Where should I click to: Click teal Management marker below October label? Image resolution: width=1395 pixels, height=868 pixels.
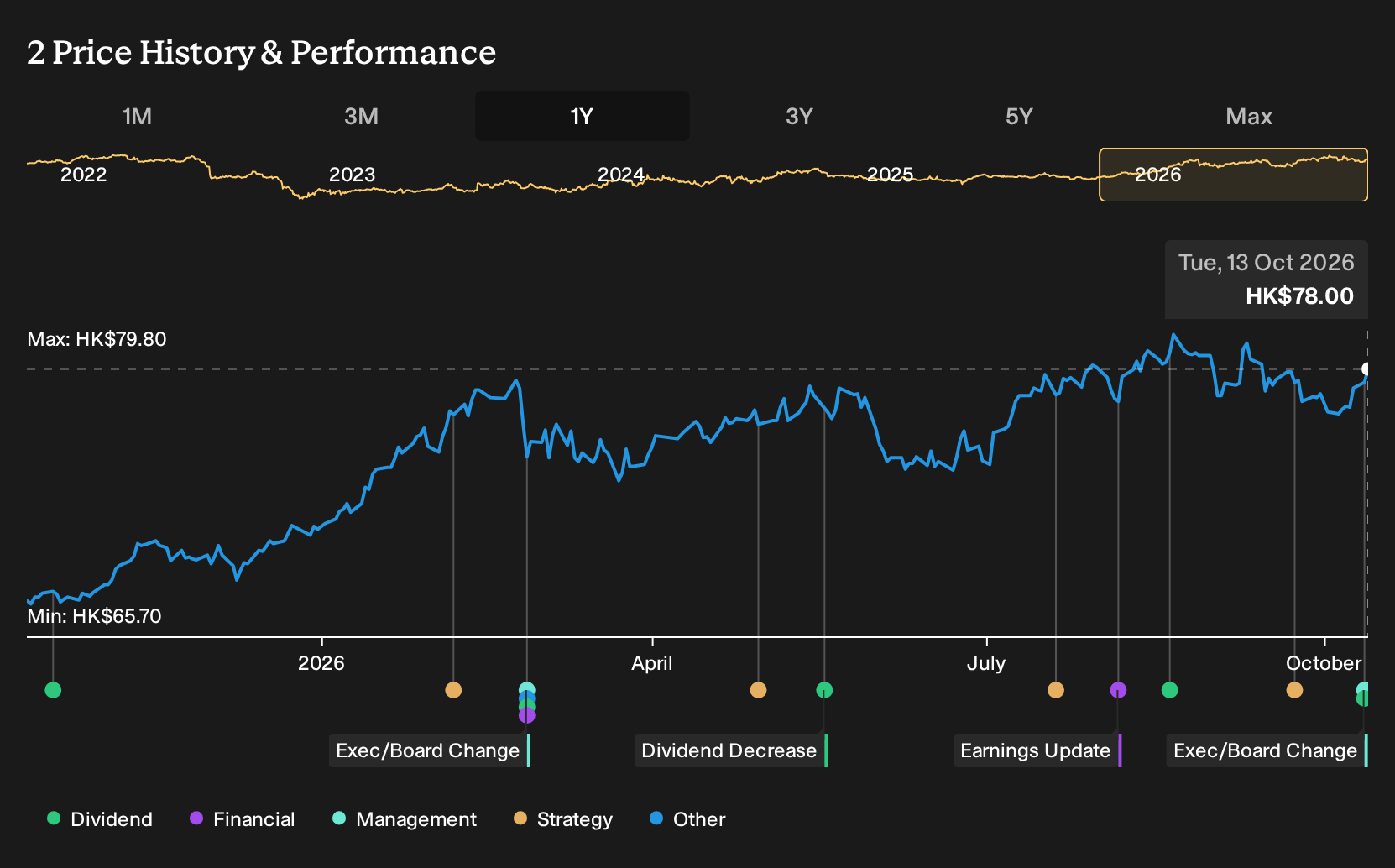(1362, 688)
